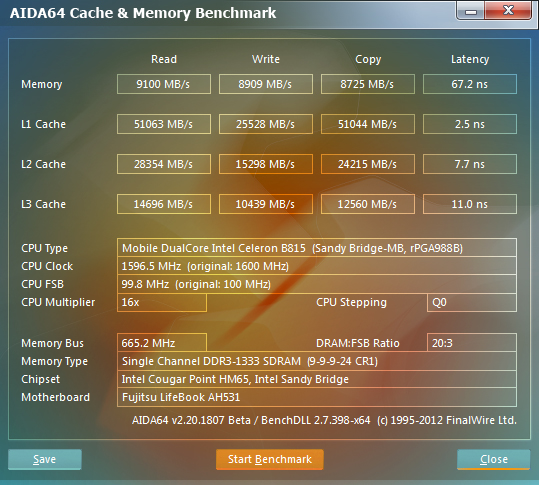Click the Start Benchmark button
539x485 pixels.
[270, 459]
